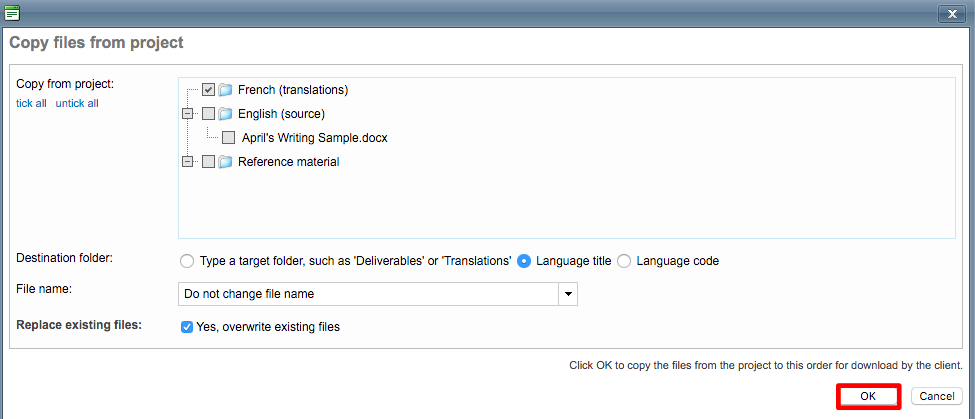975x419 pixels.
Task: Untick the French (translations) checkbox
Action: click(208, 90)
